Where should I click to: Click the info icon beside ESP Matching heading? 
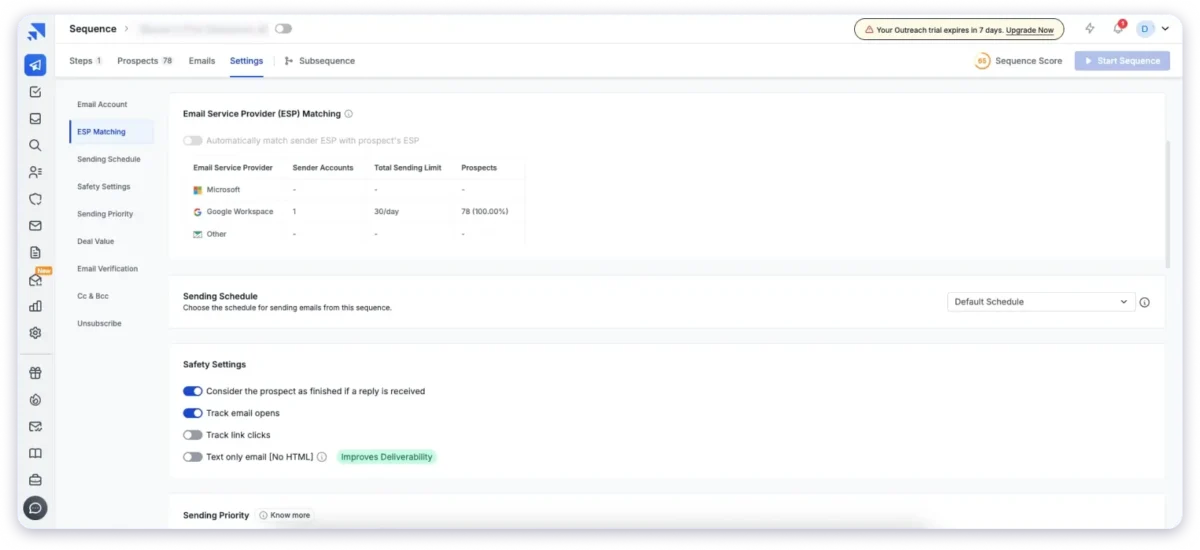[x=348, y=114]
